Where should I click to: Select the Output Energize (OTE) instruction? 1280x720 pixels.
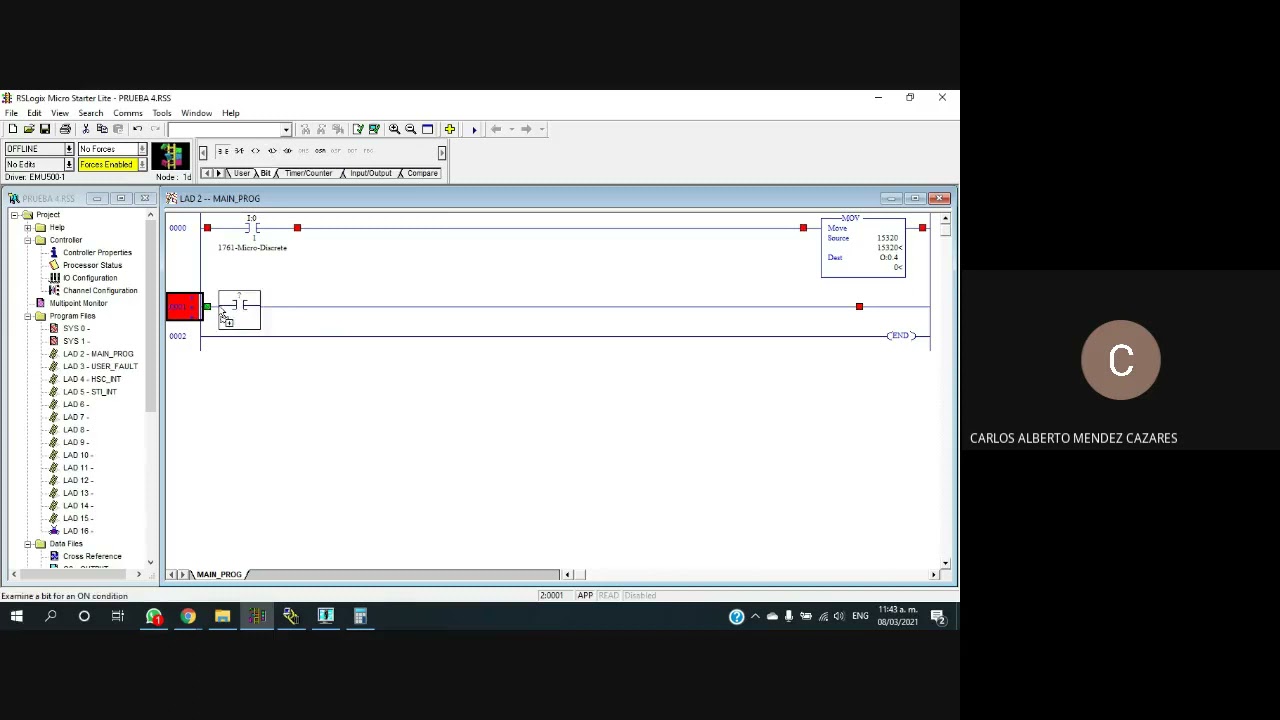255,151
